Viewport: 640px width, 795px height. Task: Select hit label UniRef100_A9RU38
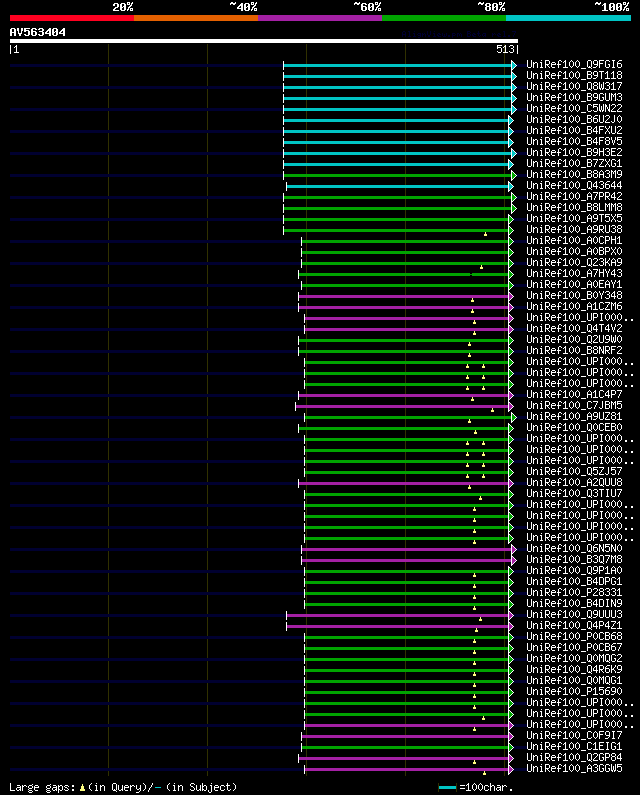click(574, 230)
